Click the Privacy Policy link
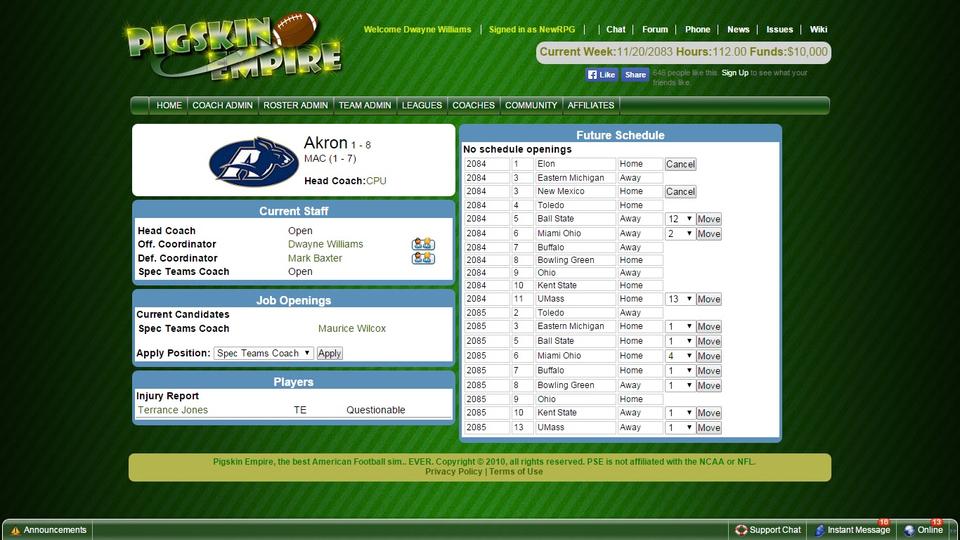This screenshot has height=540, width=960. (453, 471)
